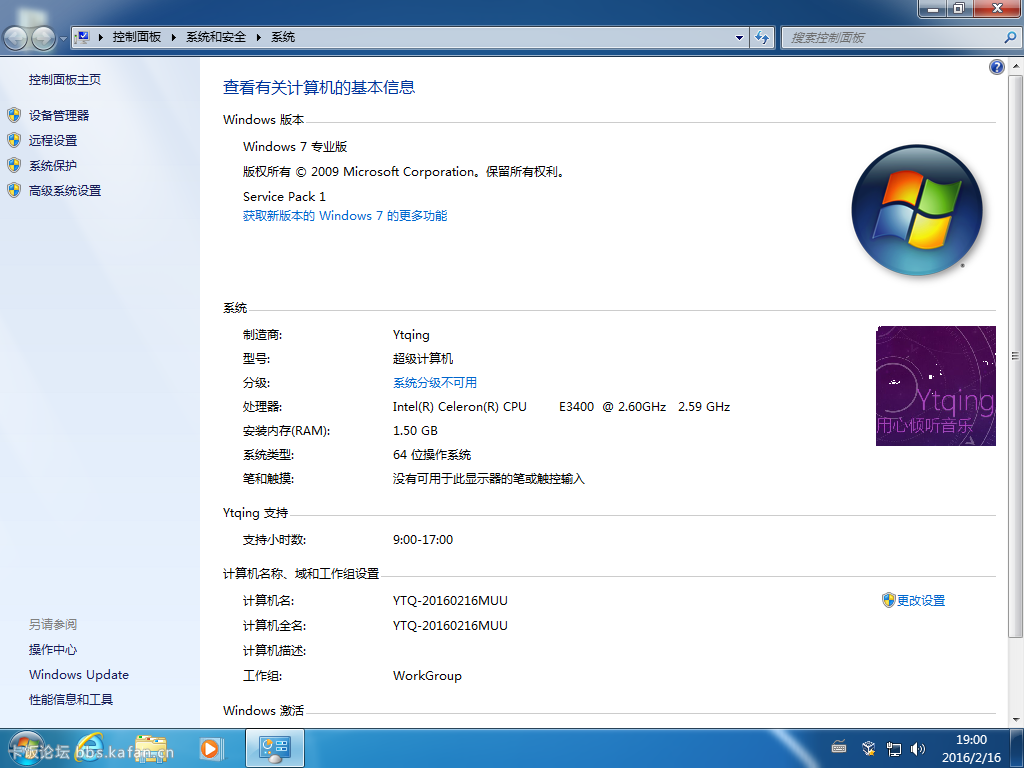Click the refresh button next to address bar
This screenshot has height=768, width=1024.
[762, 37]
